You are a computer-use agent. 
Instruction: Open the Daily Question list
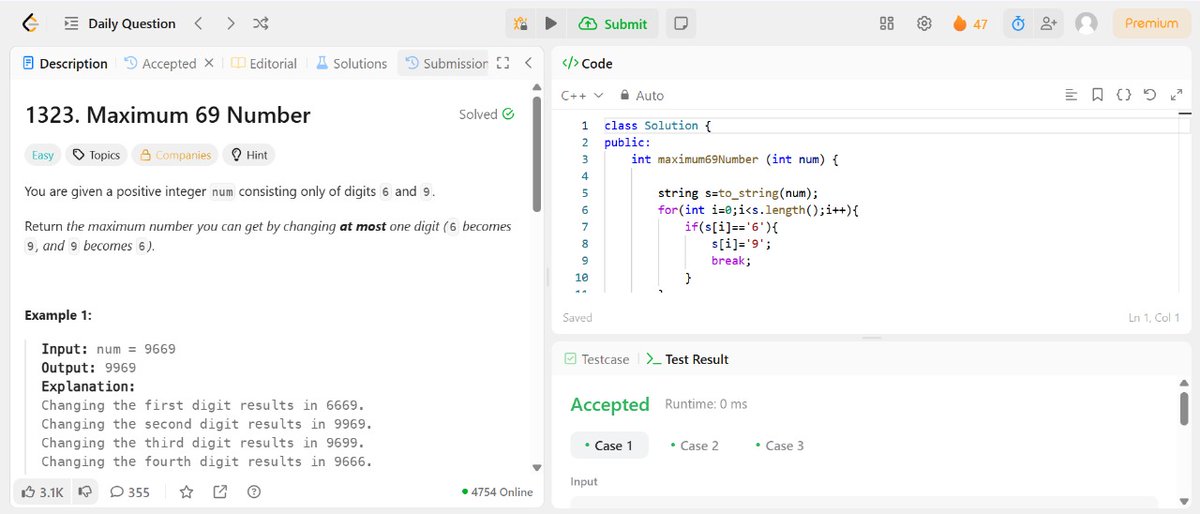pyautogui.click(x=119, y=23)
